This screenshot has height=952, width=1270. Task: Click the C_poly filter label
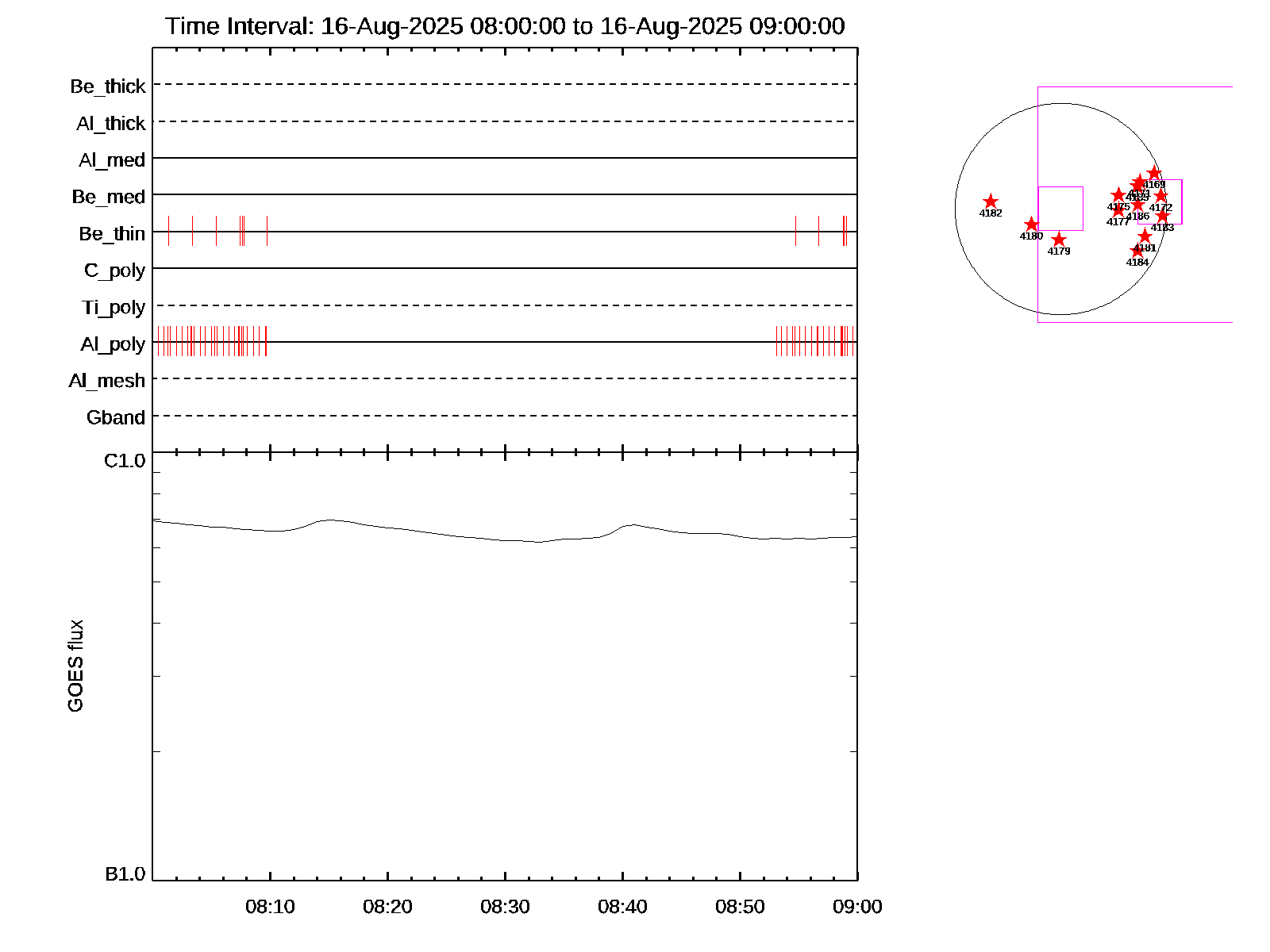[x=115, y=271]
